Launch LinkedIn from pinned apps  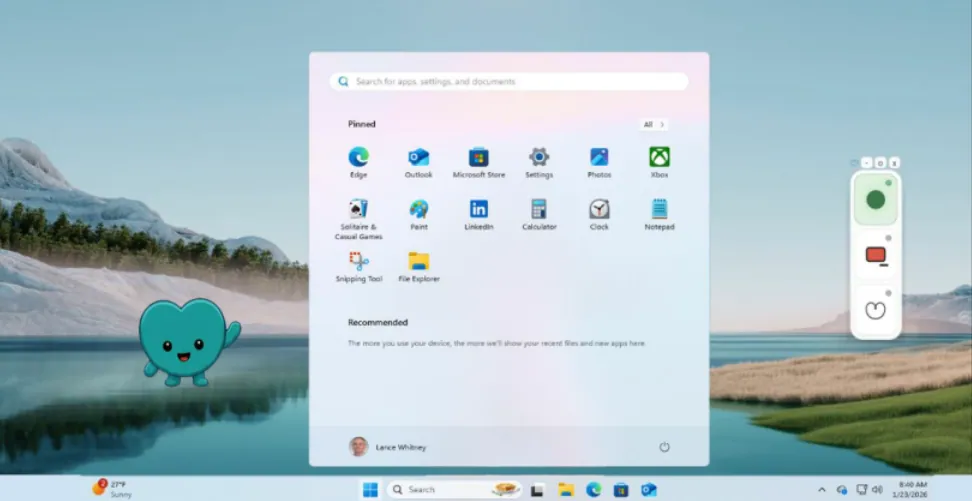[x=479, y=215]
